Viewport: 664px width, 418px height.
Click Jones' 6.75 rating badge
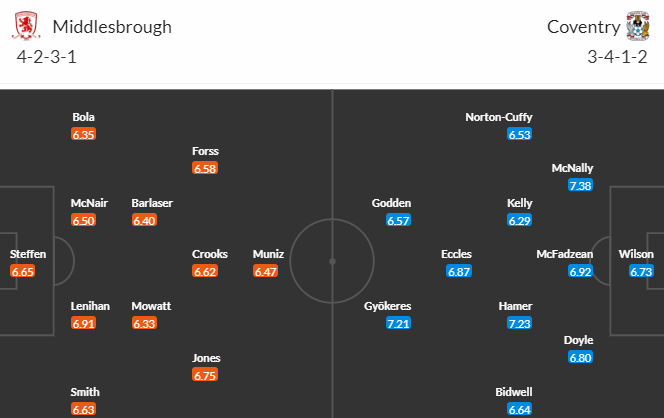pyautogui.click(x=205, y=375)
